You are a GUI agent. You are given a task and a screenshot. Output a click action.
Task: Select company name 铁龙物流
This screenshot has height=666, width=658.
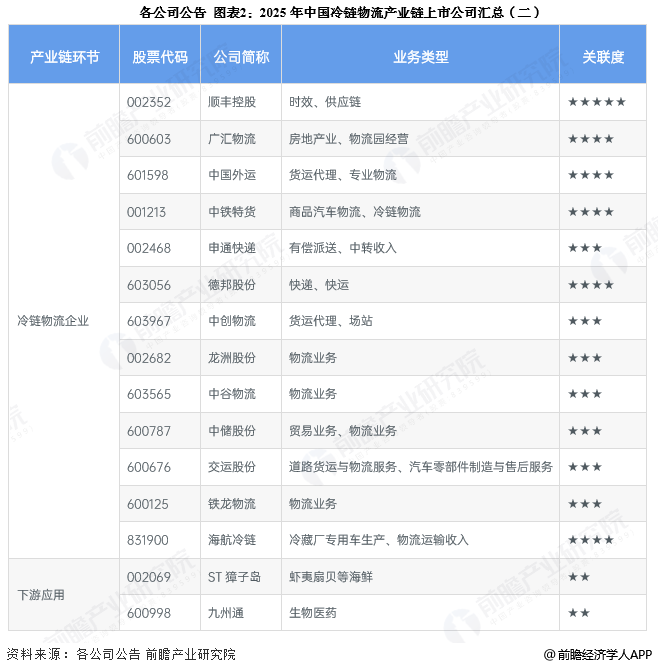pos(232,504)
